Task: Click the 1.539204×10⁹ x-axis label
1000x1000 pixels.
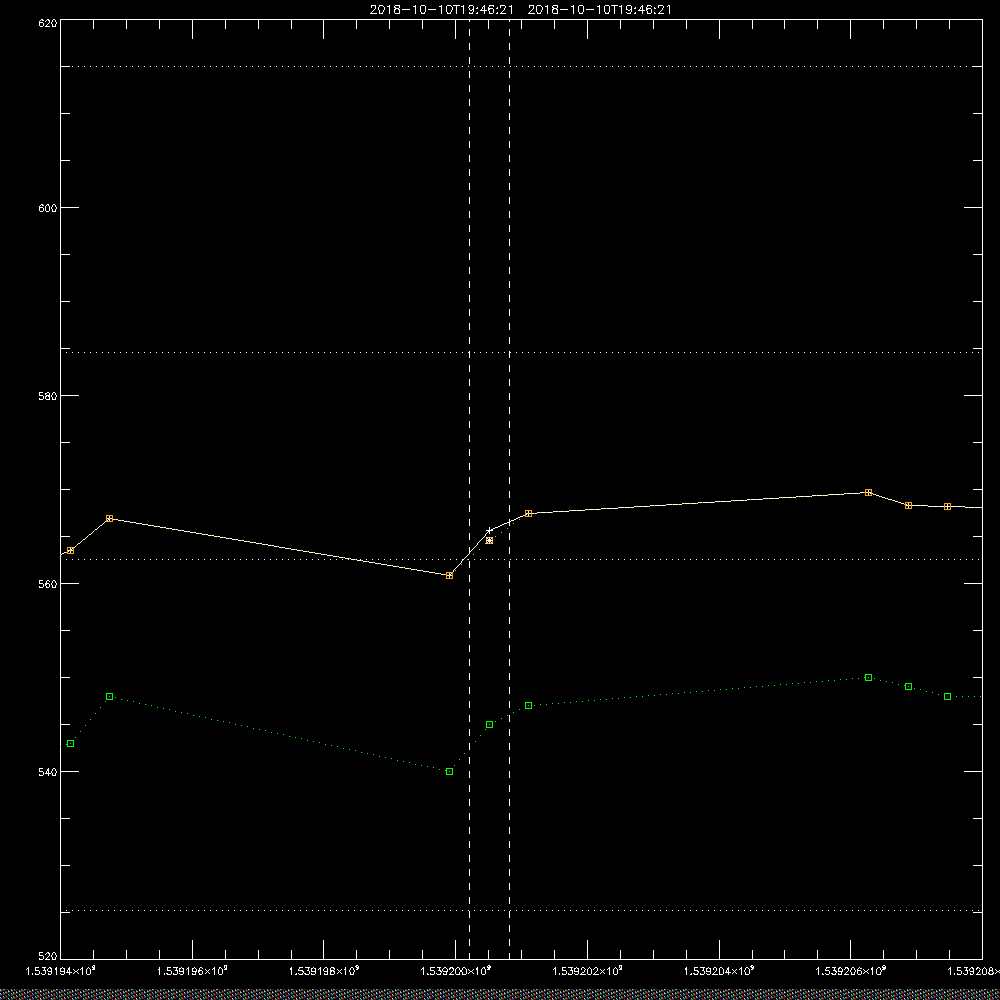Action: (x=719, y=971)
